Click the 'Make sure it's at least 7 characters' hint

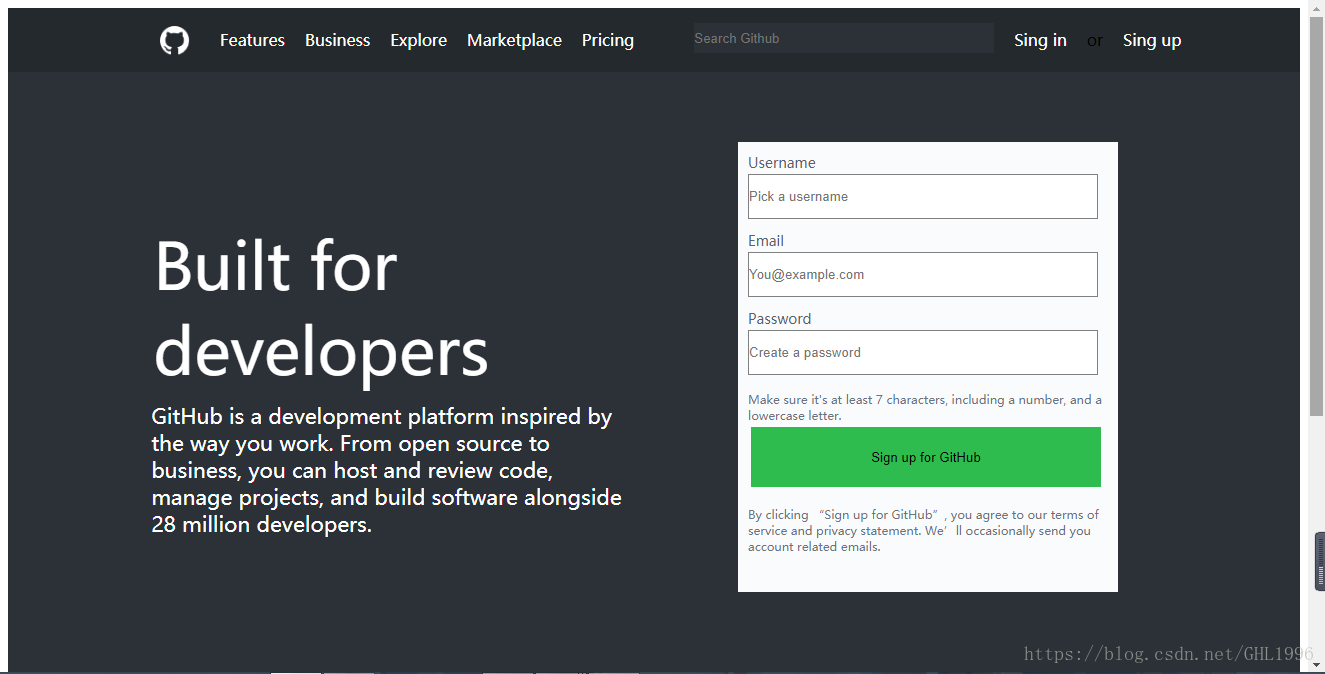pyautogui.click(x=925, y=407)
